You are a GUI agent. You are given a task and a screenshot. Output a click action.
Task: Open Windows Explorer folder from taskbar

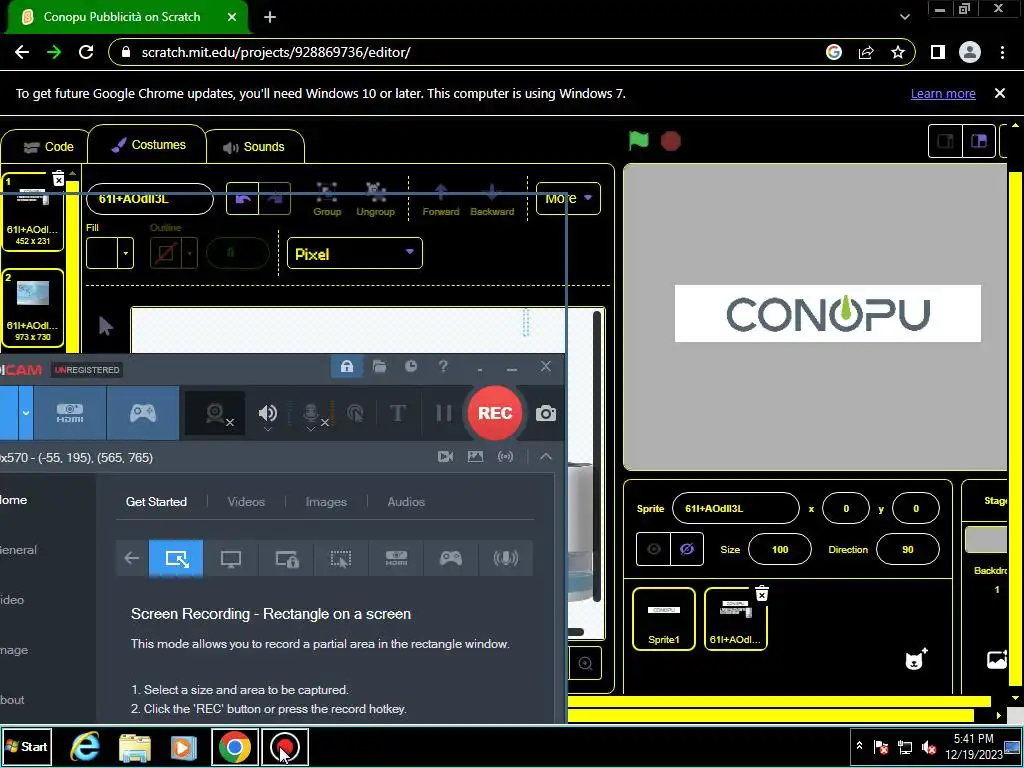(135, 747)
